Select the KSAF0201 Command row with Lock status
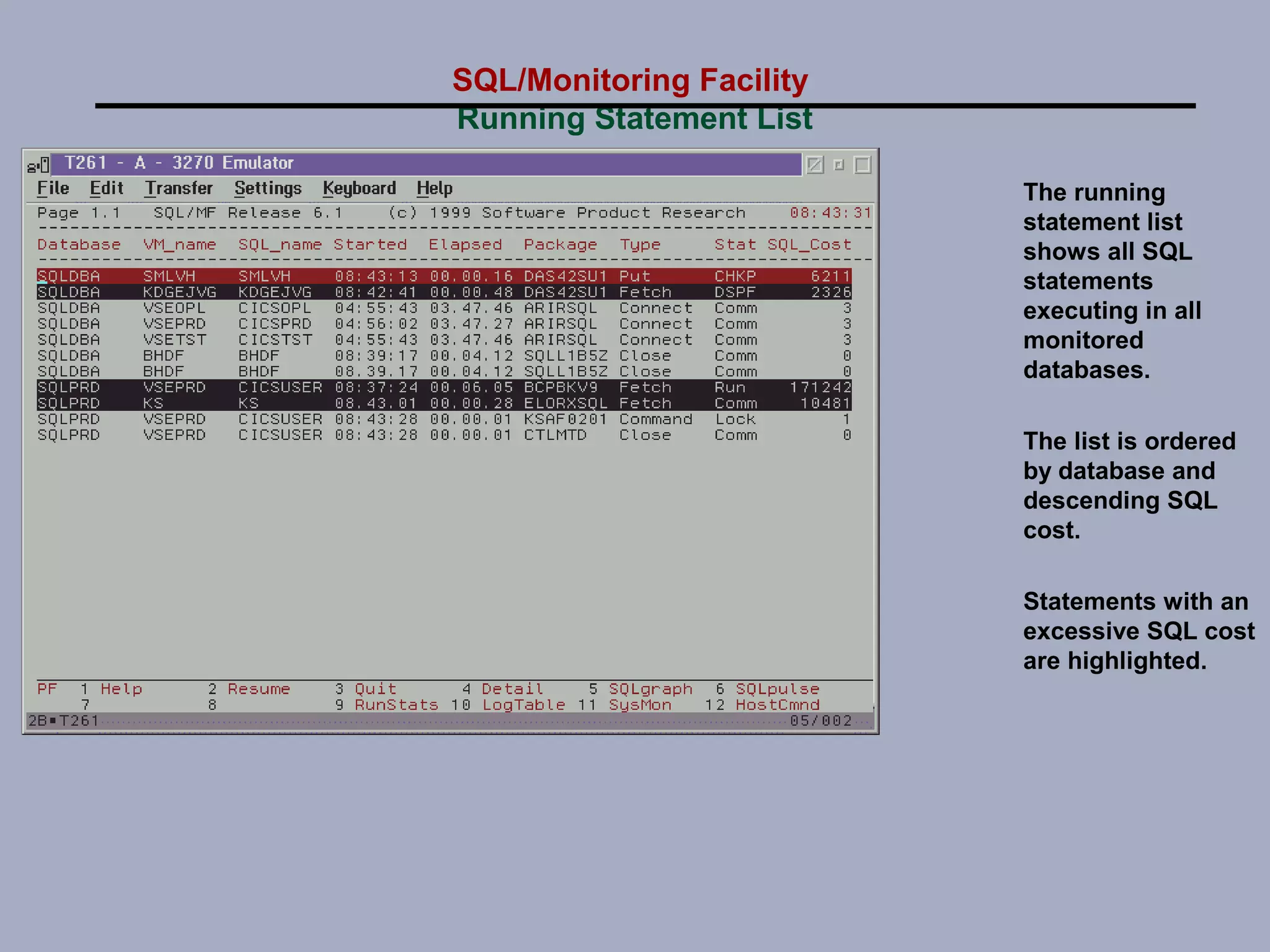 click(x=444, y=420)
